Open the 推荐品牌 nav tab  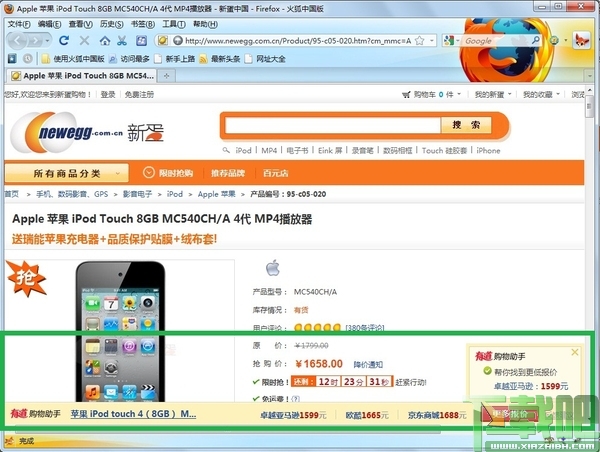click(228, 173)
